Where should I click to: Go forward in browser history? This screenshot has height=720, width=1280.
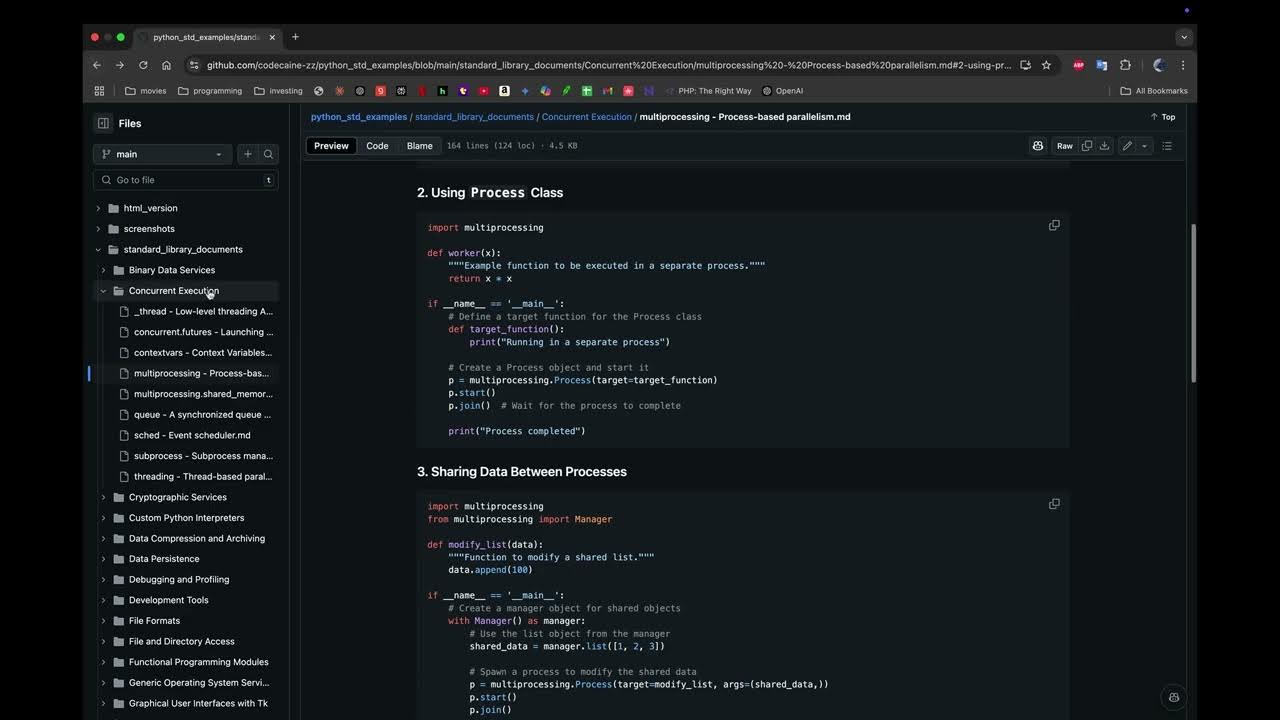119,65
